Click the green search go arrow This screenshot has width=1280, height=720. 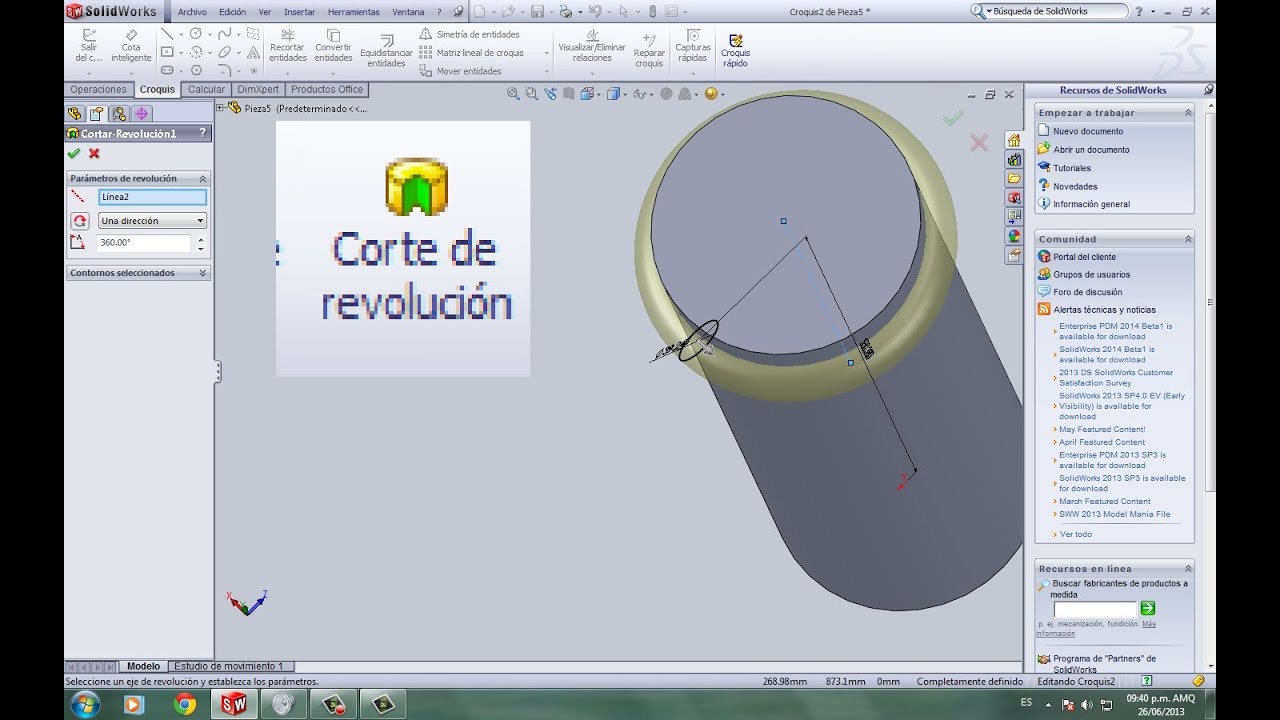pyautogui.click(x=1148, y=608)
